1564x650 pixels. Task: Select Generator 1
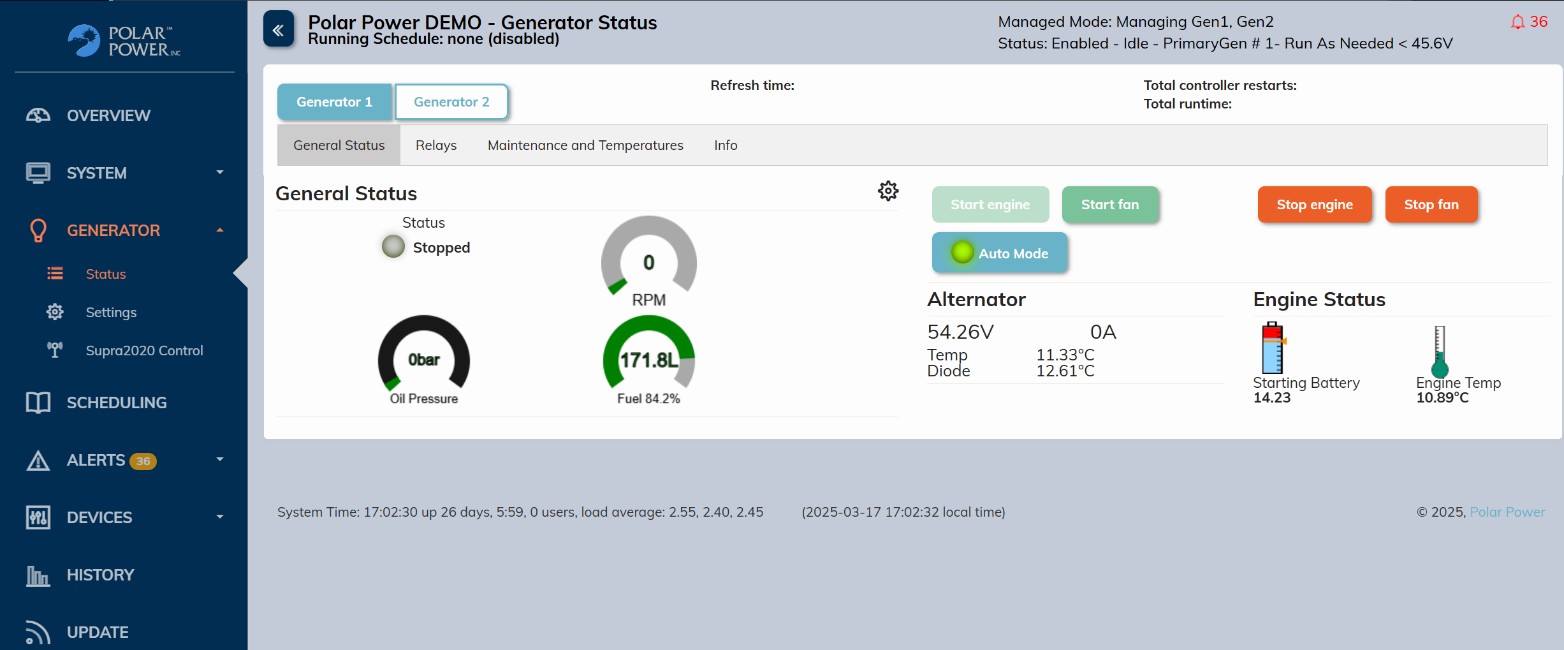point(334,102)
